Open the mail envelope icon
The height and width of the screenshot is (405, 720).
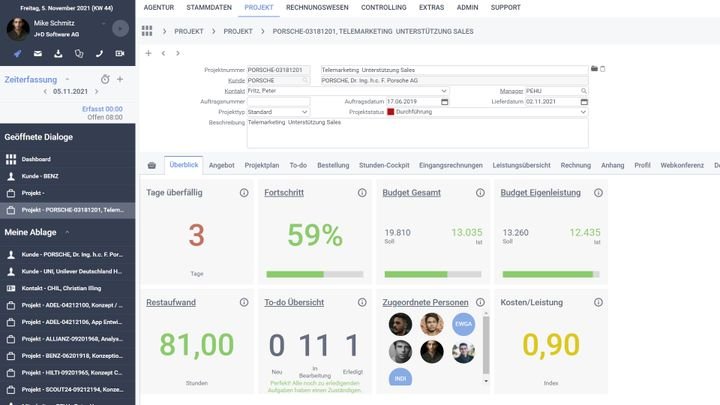(x=38, y=54)
